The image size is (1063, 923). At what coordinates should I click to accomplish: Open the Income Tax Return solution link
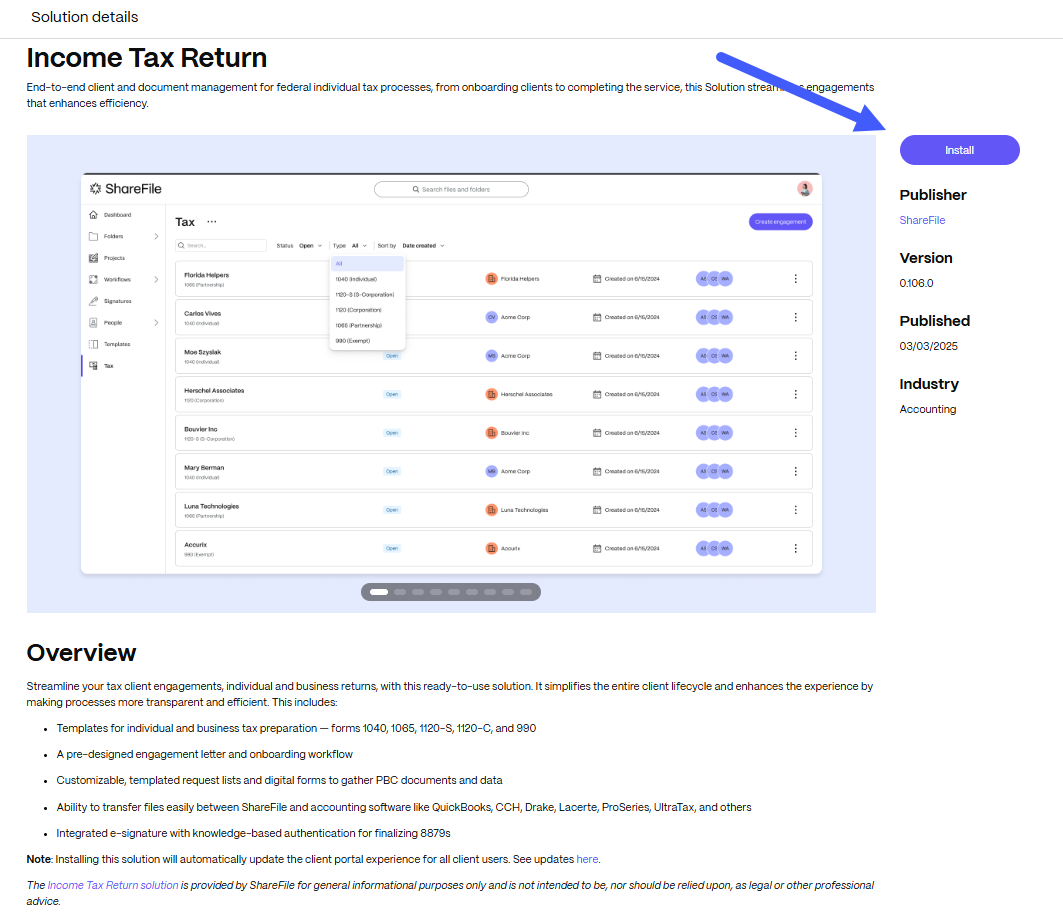click(113, 885)
